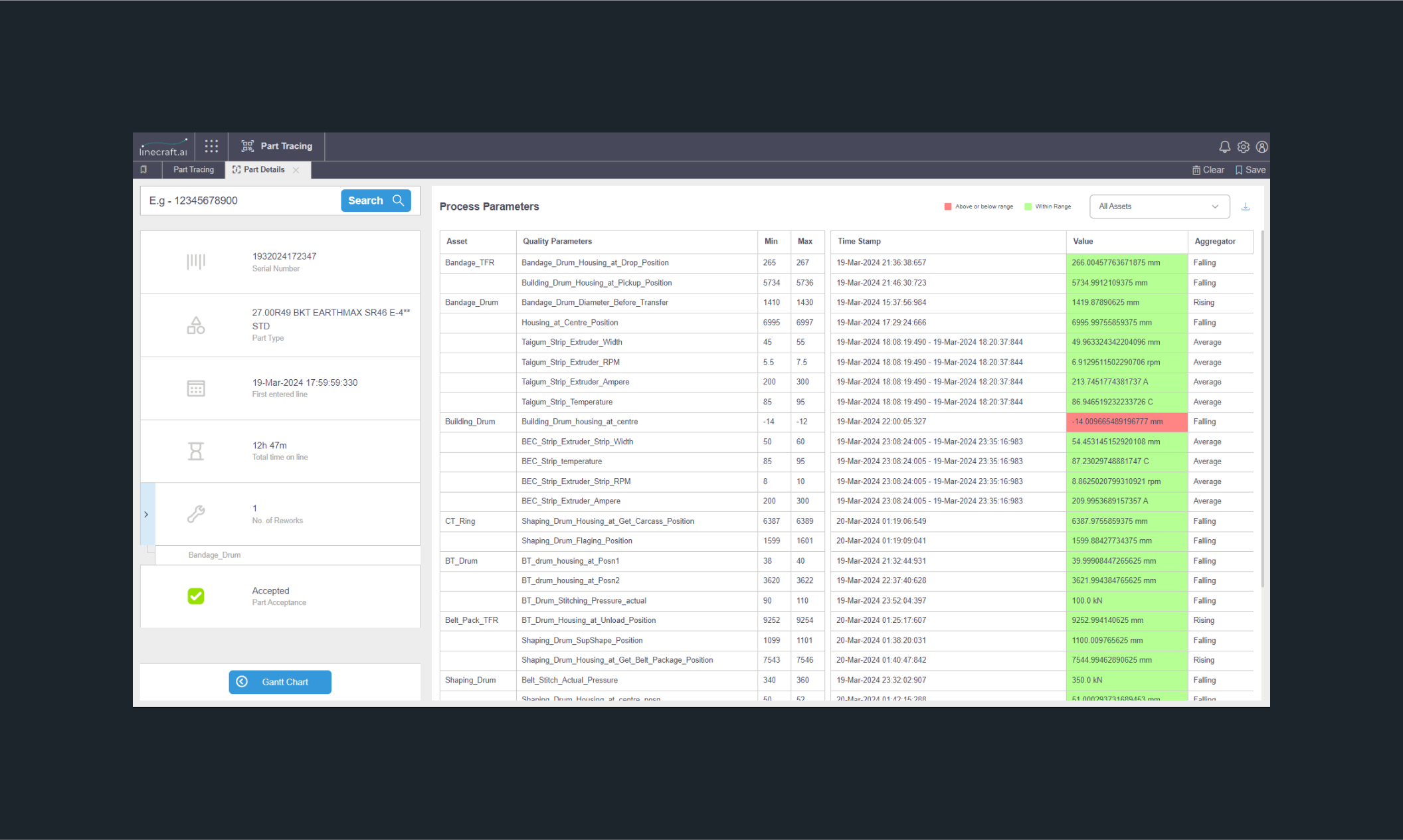The height and width of the screenshot is (840, 1403).
Task: Toggle the green Accepted checkbox
Action: point(196,596)
